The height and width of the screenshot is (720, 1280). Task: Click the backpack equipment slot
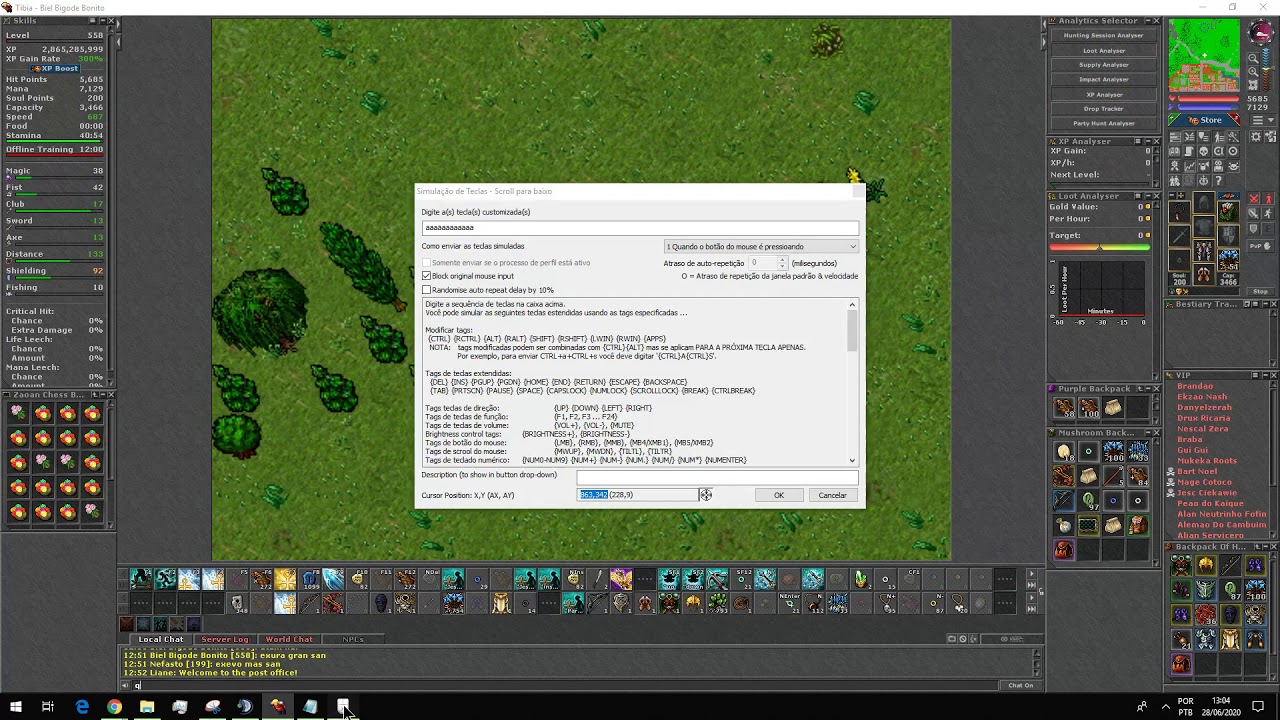point(1227,212)
